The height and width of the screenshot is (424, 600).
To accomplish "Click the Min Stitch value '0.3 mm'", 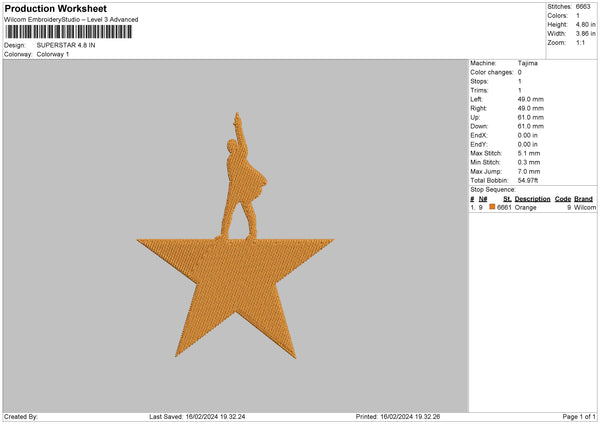I will click(529, 162).
